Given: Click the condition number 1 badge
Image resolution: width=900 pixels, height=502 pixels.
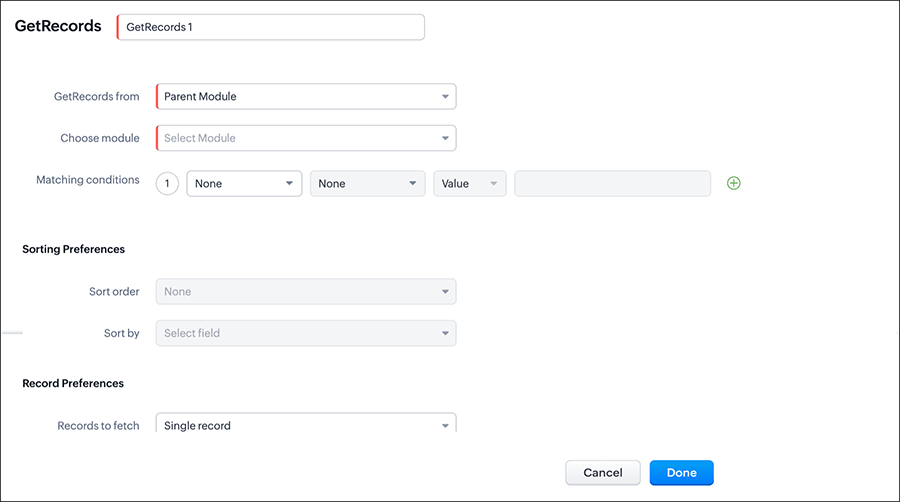Looking at the screenshot, I should click(168, 184).
